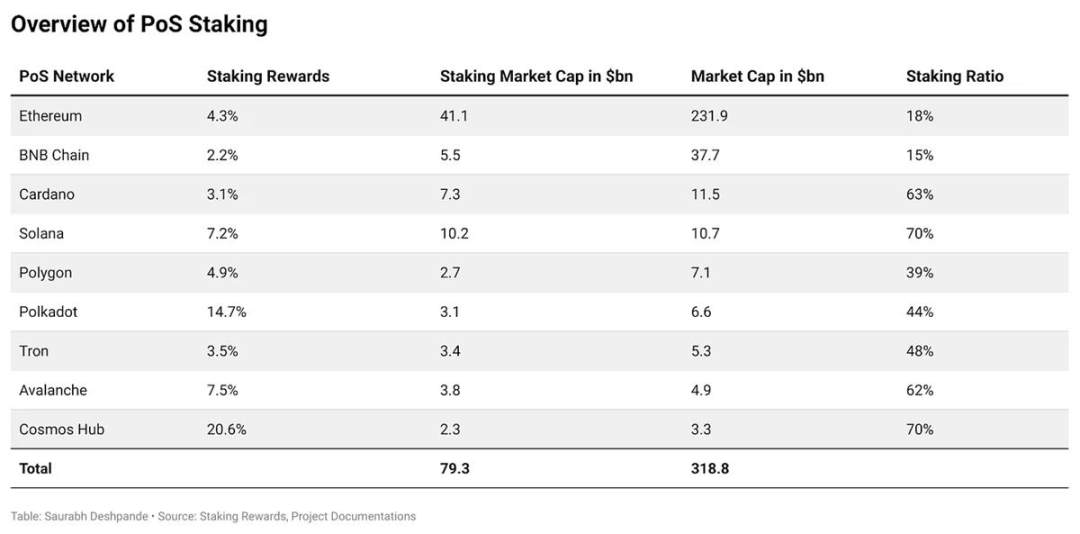Click the "Overview of PoS Staking" title

click(139, 24)
